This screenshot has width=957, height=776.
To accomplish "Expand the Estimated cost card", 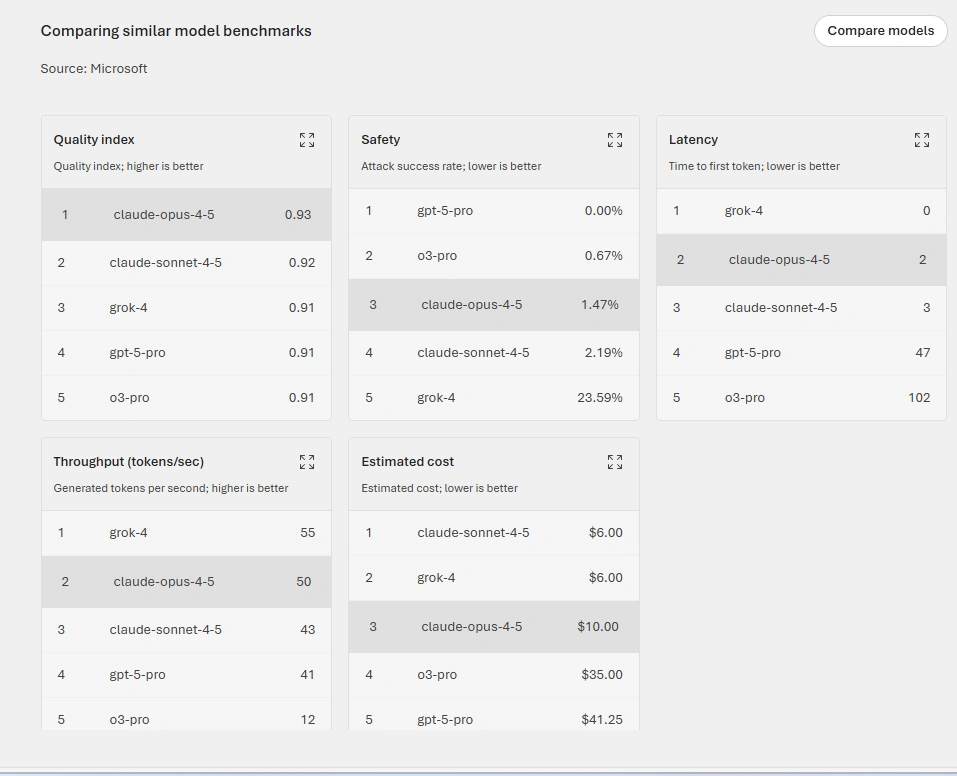I will (615, 462).
